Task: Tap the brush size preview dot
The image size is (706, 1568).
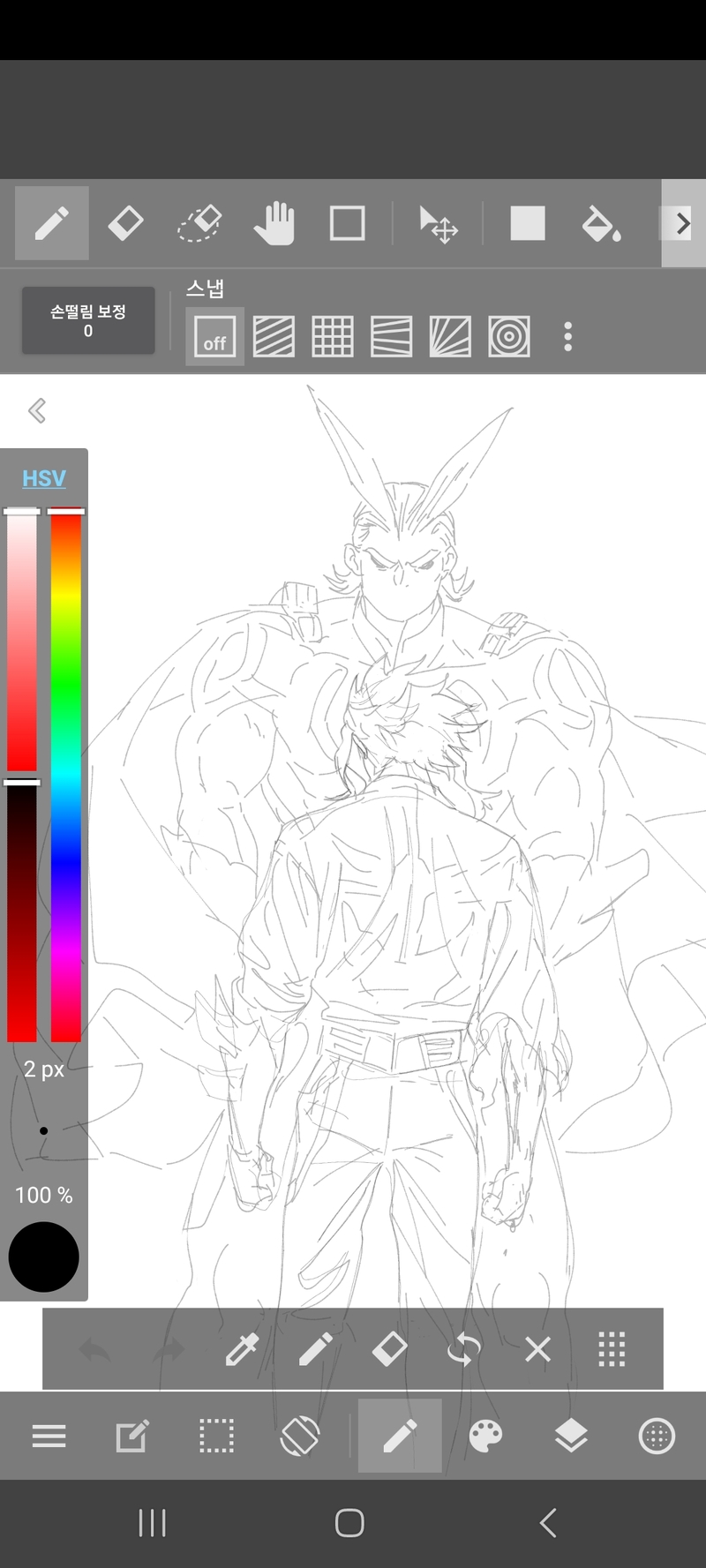Action: tap(43, 1130)
